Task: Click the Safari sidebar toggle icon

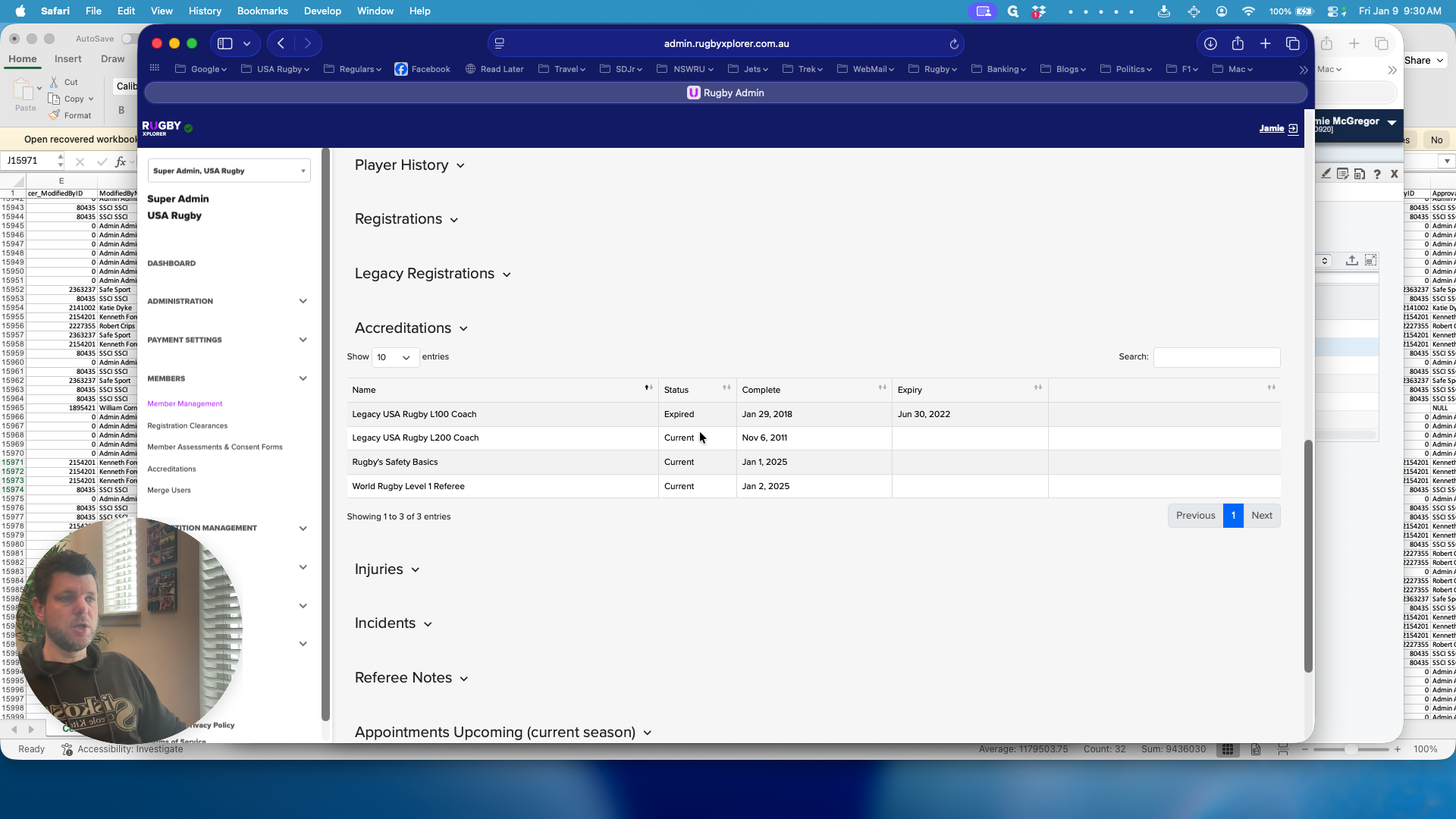Action: 224,44
